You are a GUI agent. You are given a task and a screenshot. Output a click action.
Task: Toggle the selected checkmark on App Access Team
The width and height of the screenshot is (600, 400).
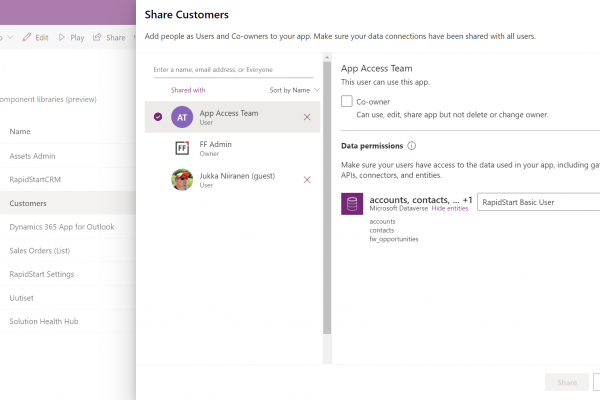(158, 117)
